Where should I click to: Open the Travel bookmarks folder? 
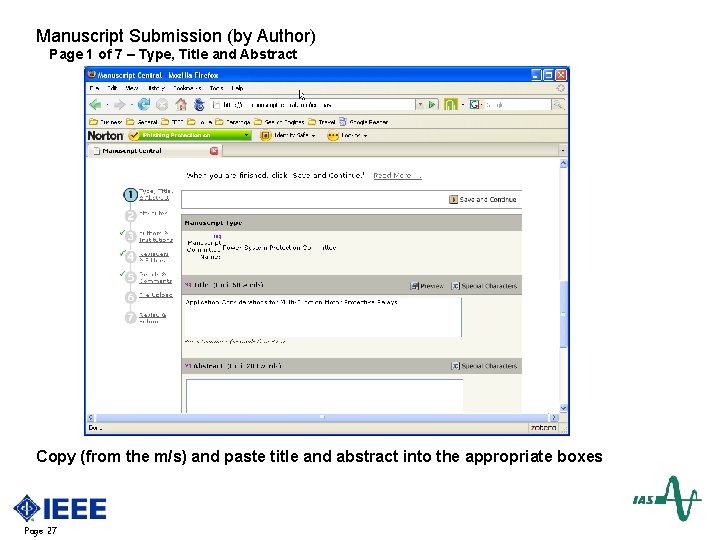pyautogui.click(x=322, y=122)
